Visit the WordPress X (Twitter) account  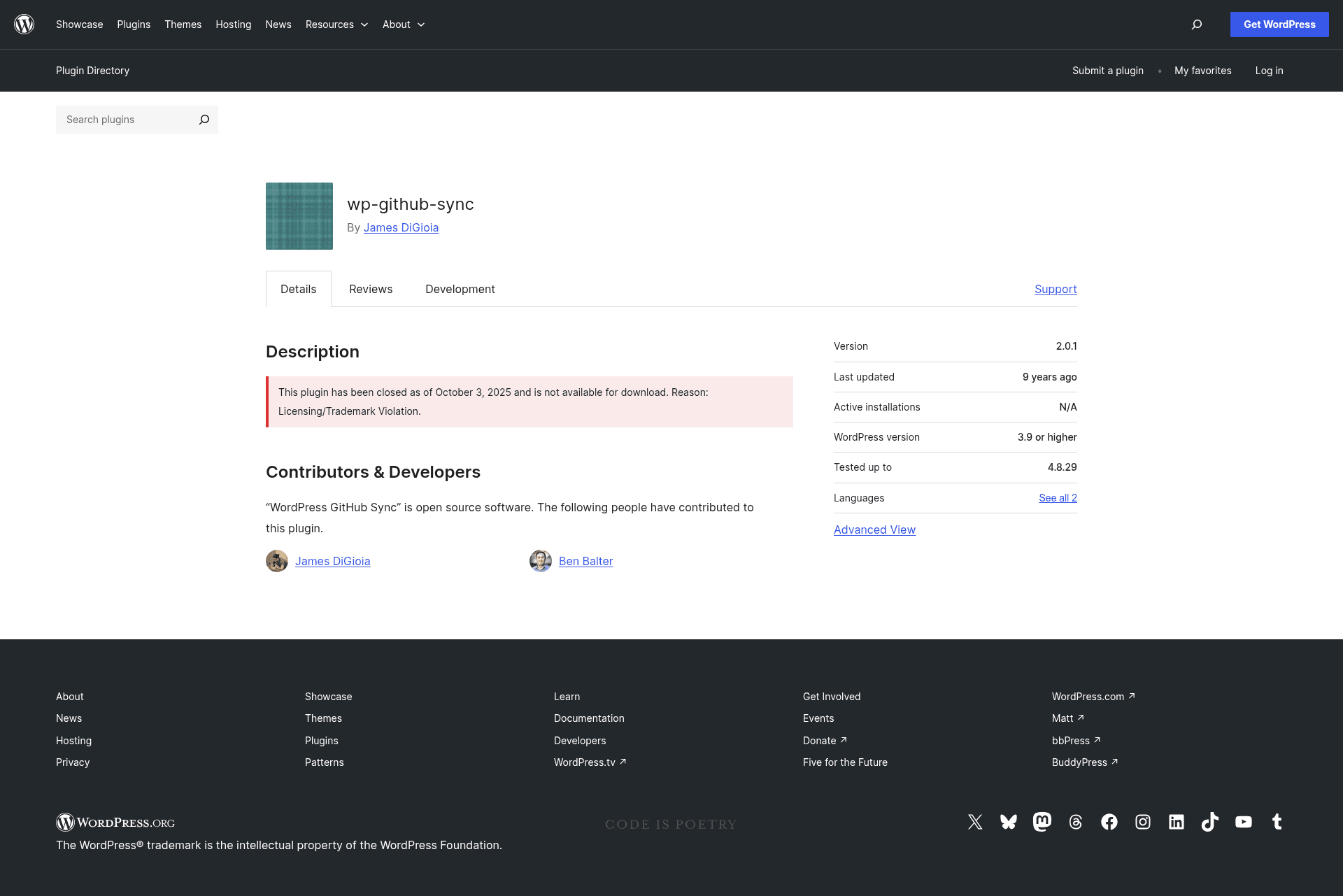point(975,822)
